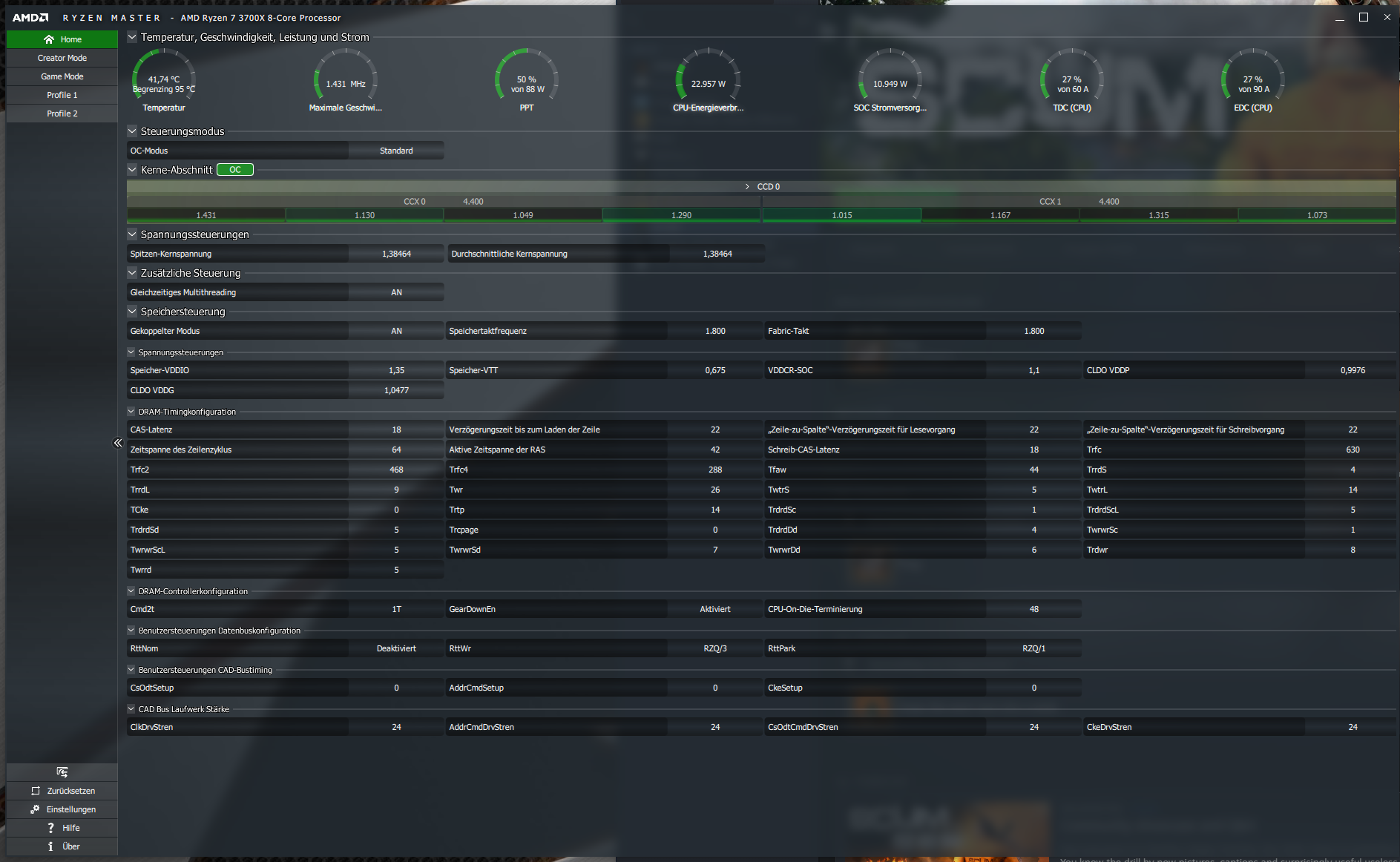Click the core speed bar showing 1.290

click(681, 215)
